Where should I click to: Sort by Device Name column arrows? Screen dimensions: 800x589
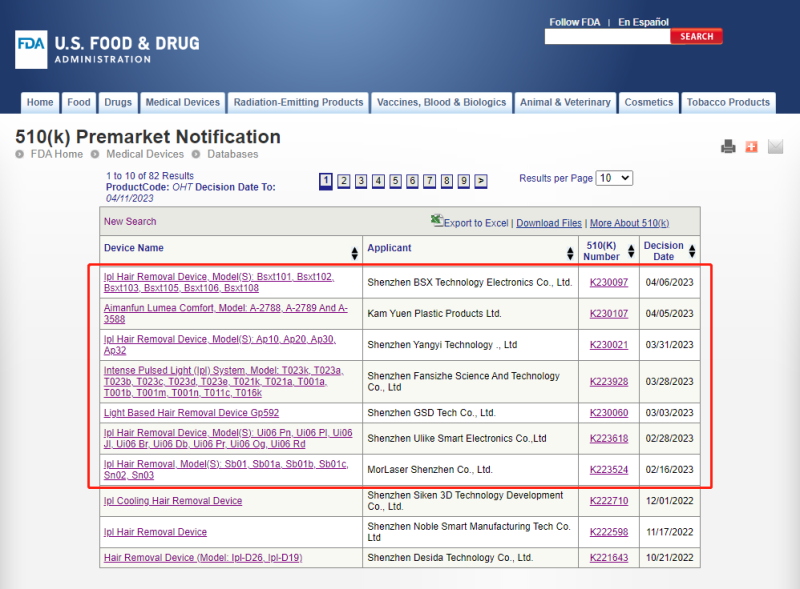(x=354, y=253)
